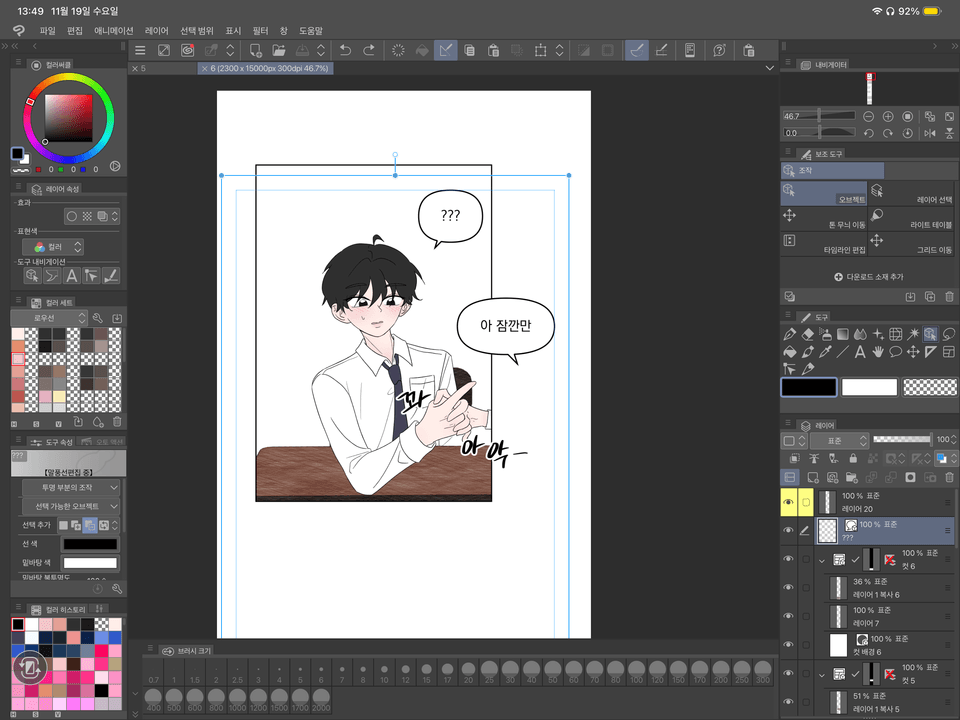Screen dimensions: 960x720
Task: Click the Open file folder icon
Action: (x=279, y=50)
